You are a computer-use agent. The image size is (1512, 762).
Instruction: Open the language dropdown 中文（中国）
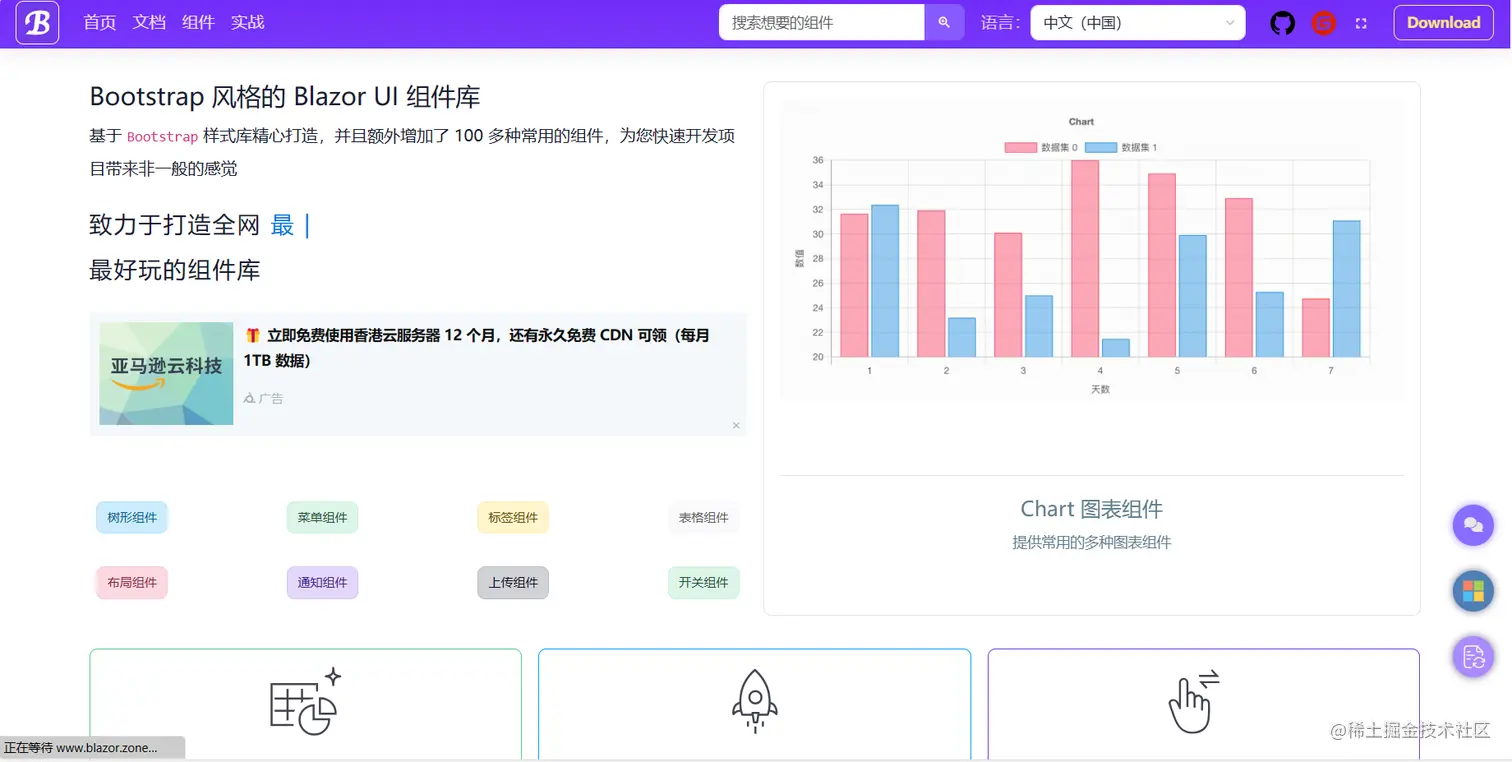pos(1138,23)
